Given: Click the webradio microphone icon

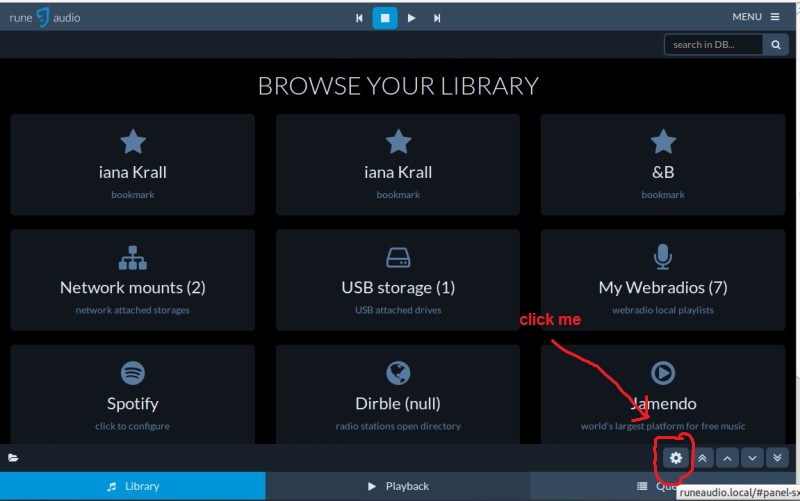Looking at the screenshot, I should pyautogui.click(x=663, y=257).
